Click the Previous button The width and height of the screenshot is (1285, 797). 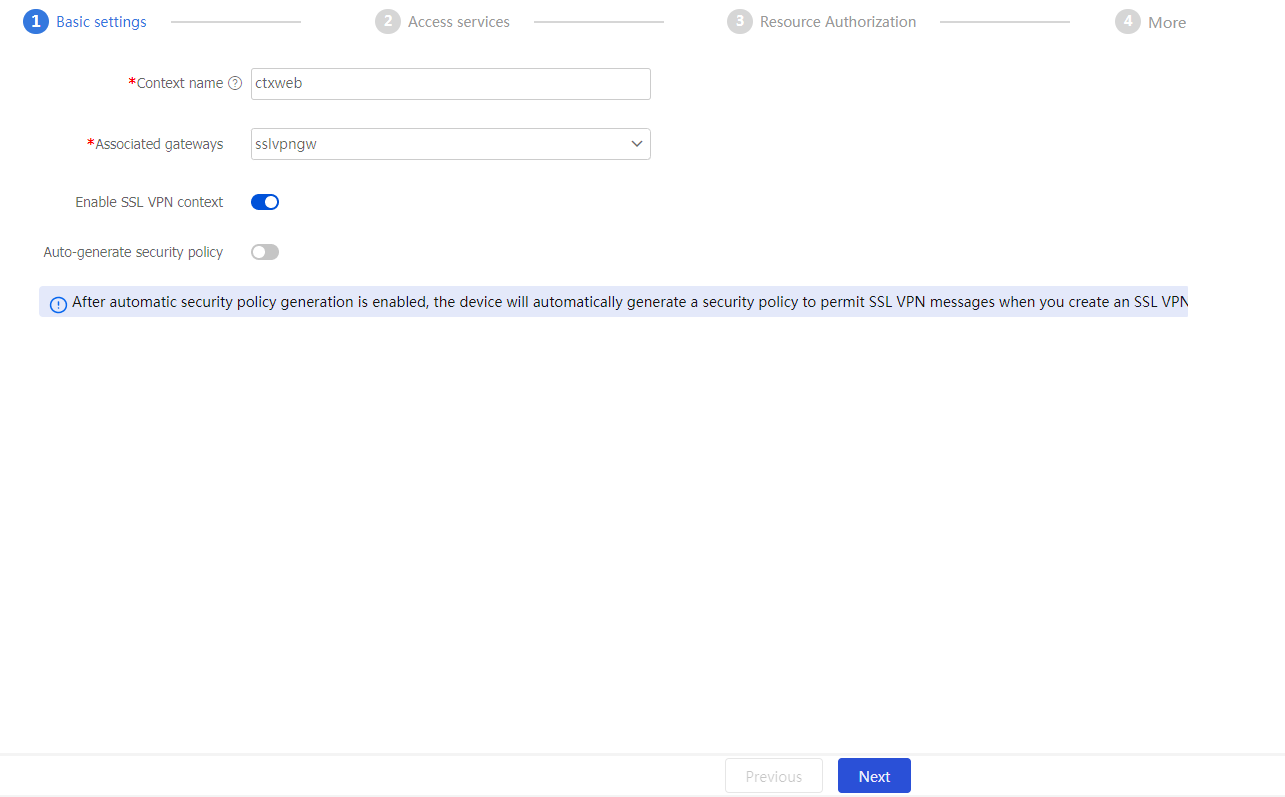(774, 776)
